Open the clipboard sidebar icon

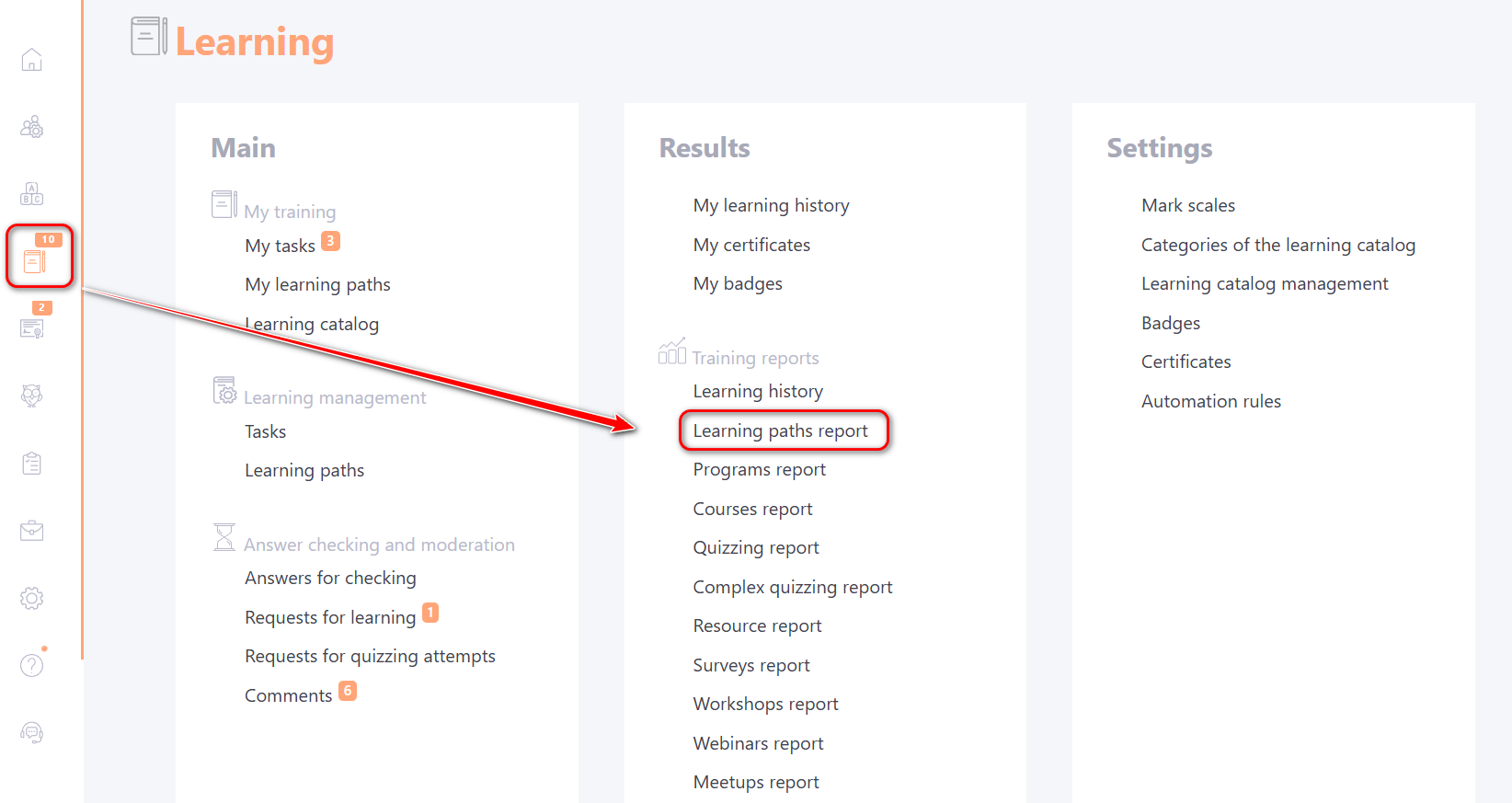(x=32, y=464)
